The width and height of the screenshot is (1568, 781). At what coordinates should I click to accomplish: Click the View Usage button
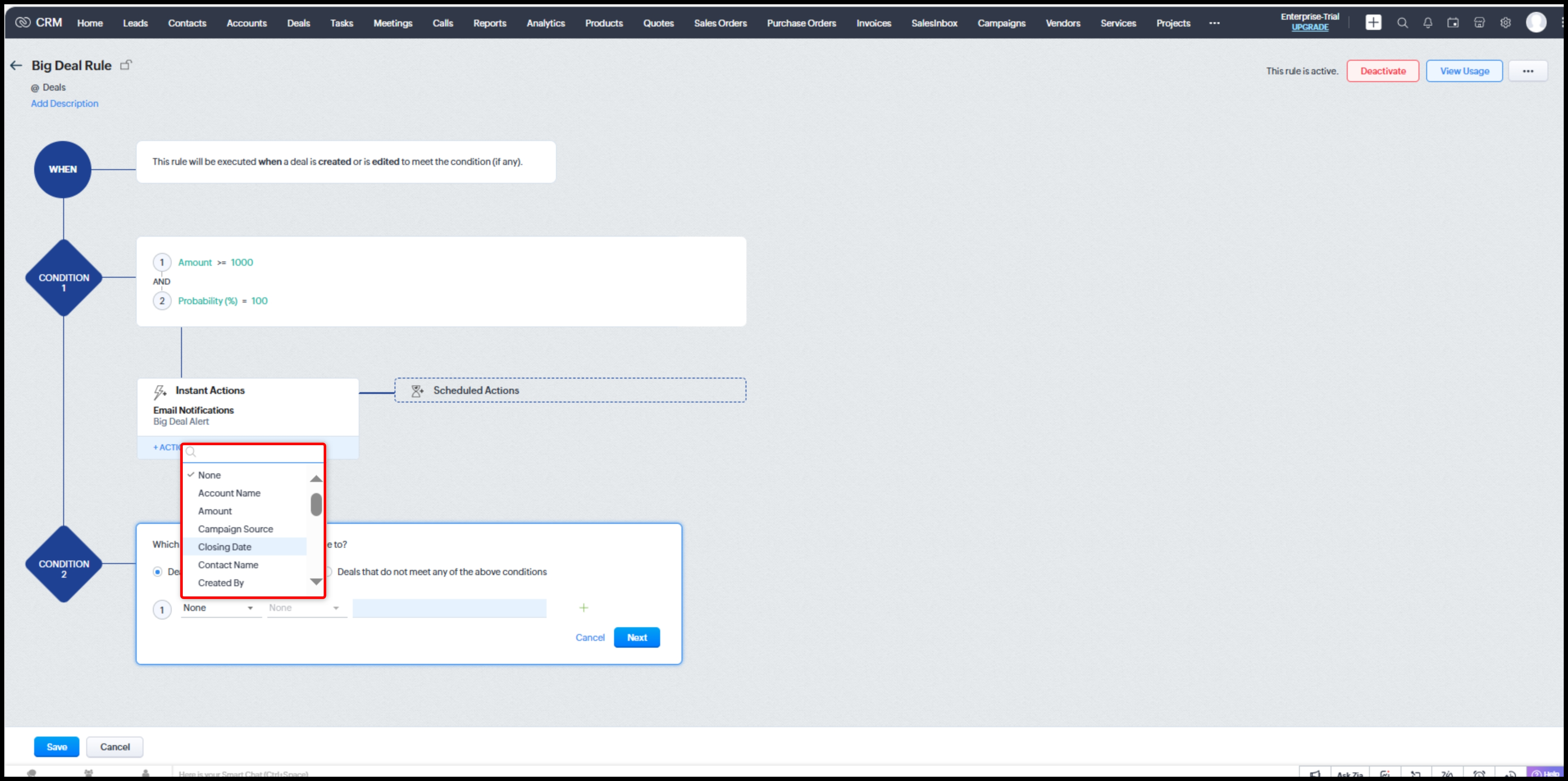pos(1464,71)
